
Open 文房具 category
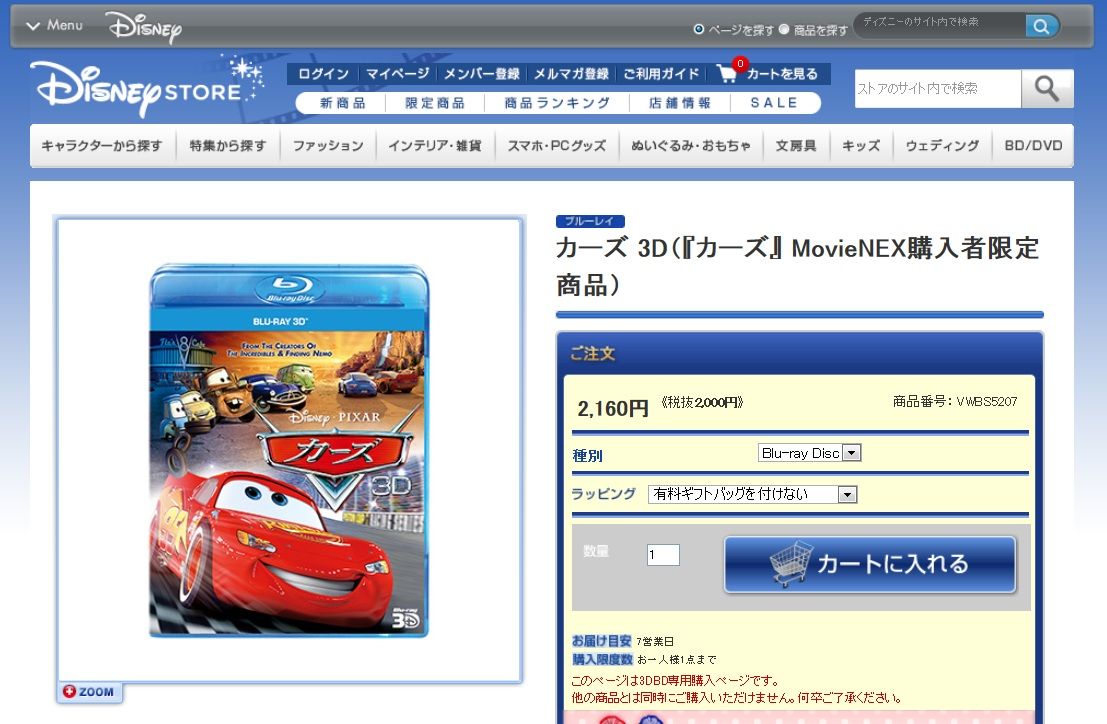click(796, 146)
